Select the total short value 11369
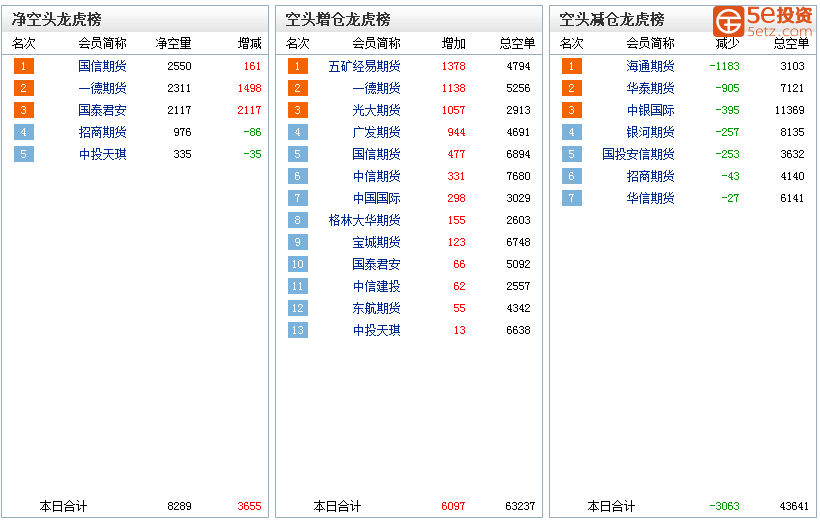Screen dimensions: 820x524 (790, 110)
